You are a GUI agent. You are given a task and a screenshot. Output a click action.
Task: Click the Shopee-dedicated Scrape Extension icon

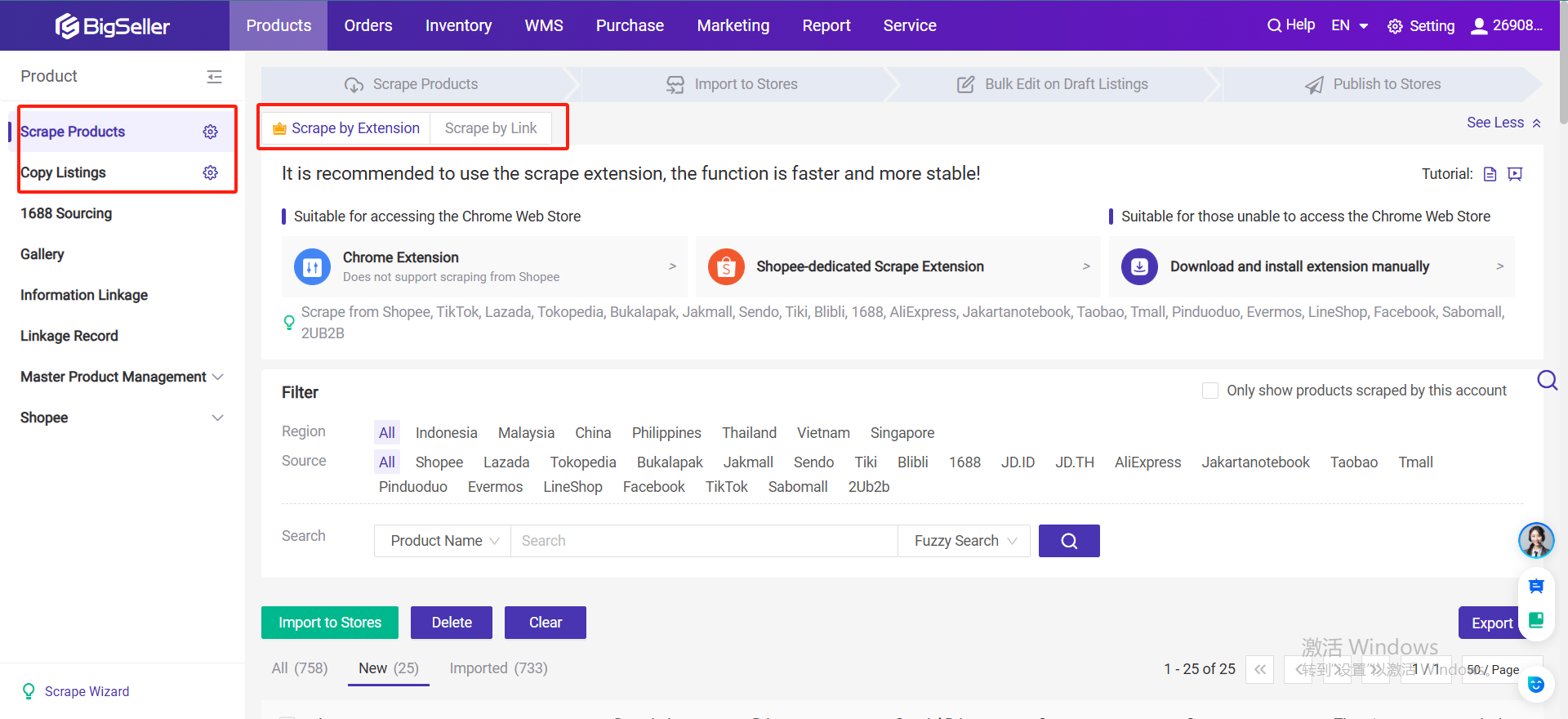[725, 267]
